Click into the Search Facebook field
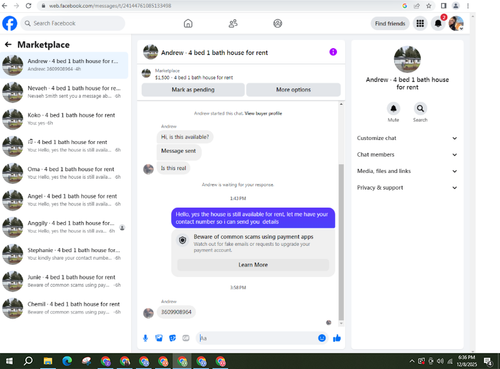This screenshot has width=500, height=369. (73, 23)
